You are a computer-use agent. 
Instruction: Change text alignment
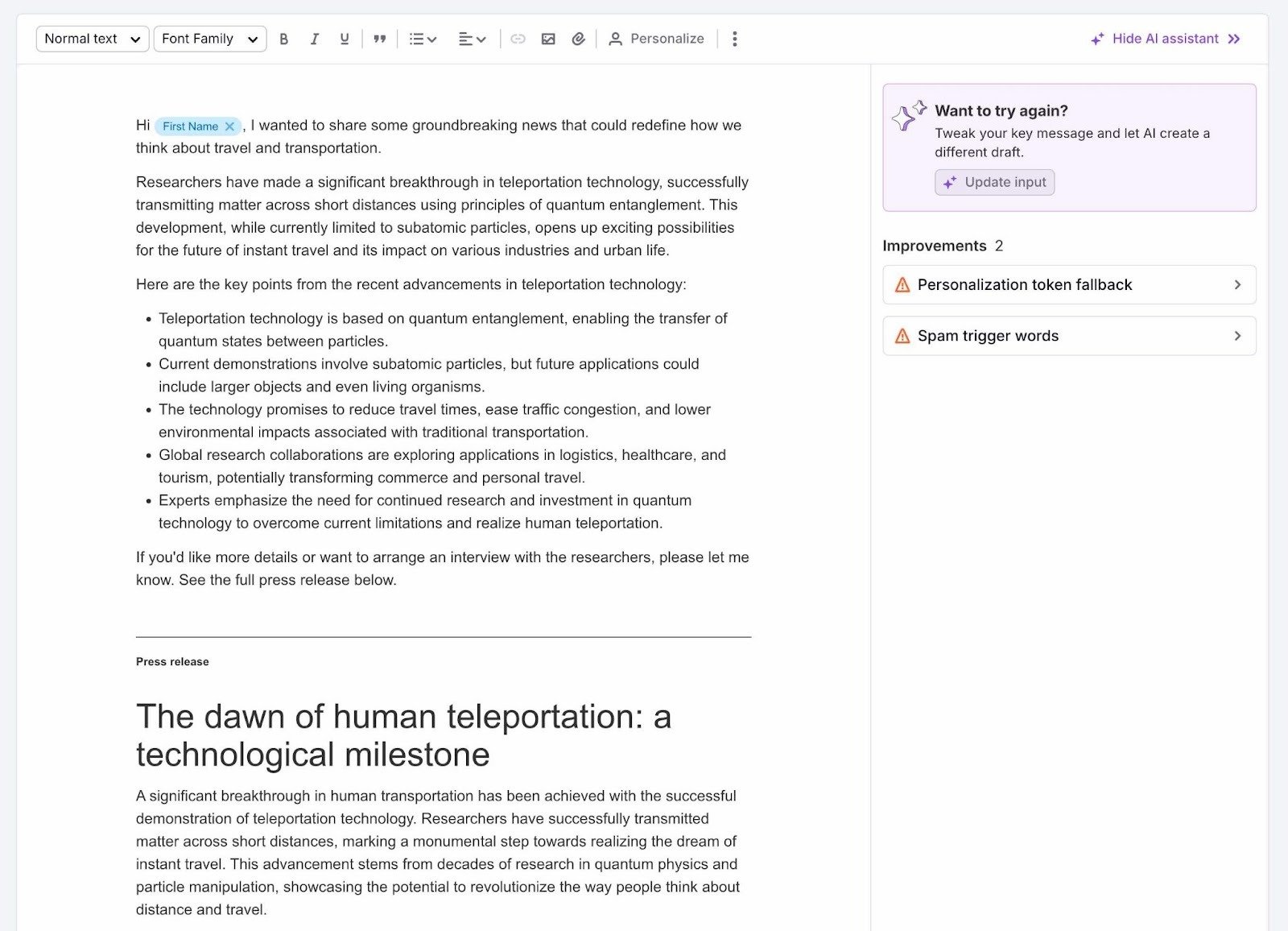tap(465, 38)
